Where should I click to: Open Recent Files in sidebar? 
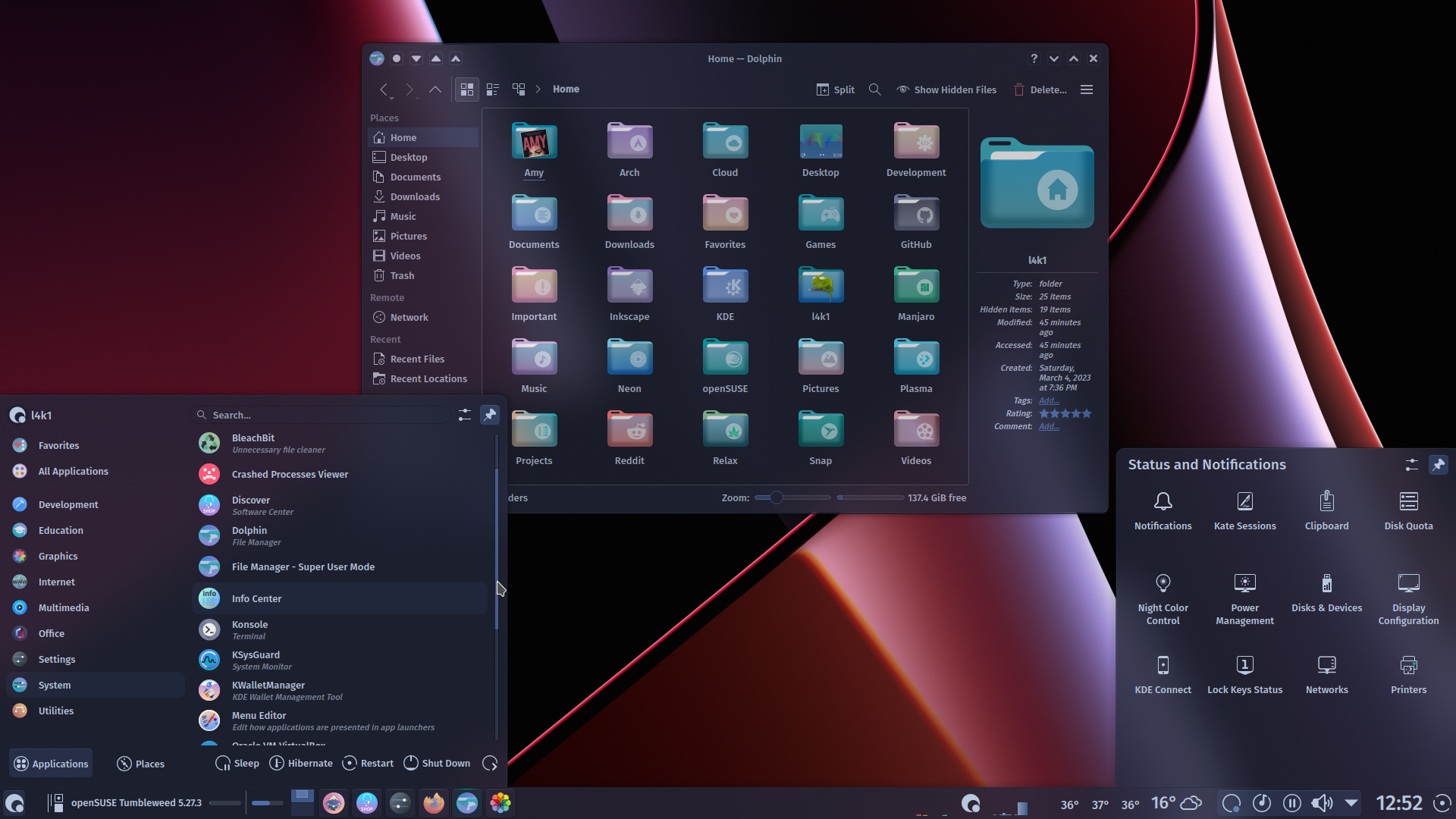point(423,359)
